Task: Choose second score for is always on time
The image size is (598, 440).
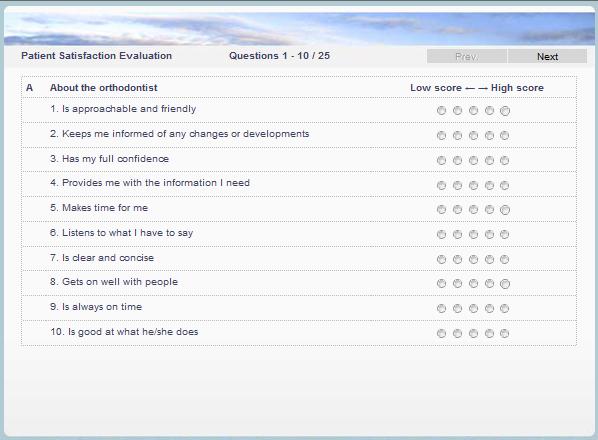Action: point(457,308)
